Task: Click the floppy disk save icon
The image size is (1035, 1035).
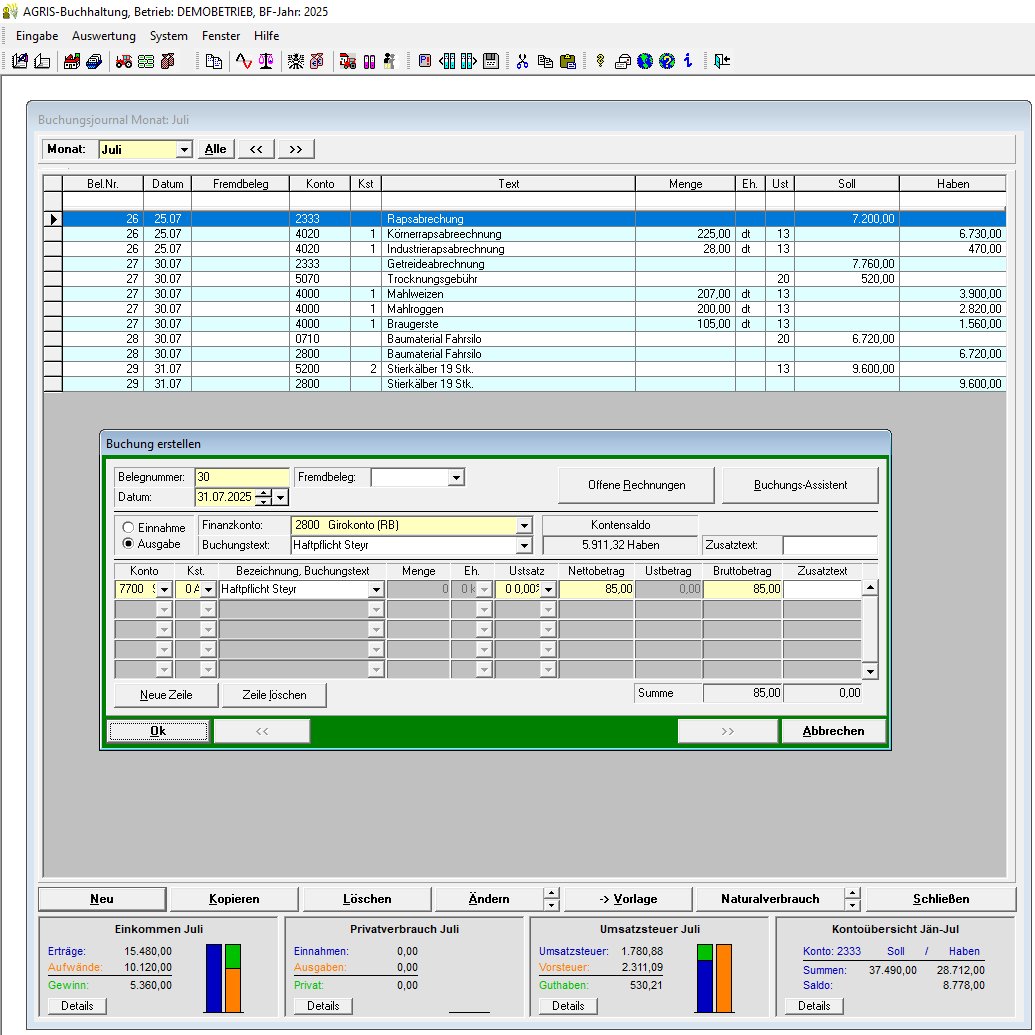Action: (x=491, y=61)
